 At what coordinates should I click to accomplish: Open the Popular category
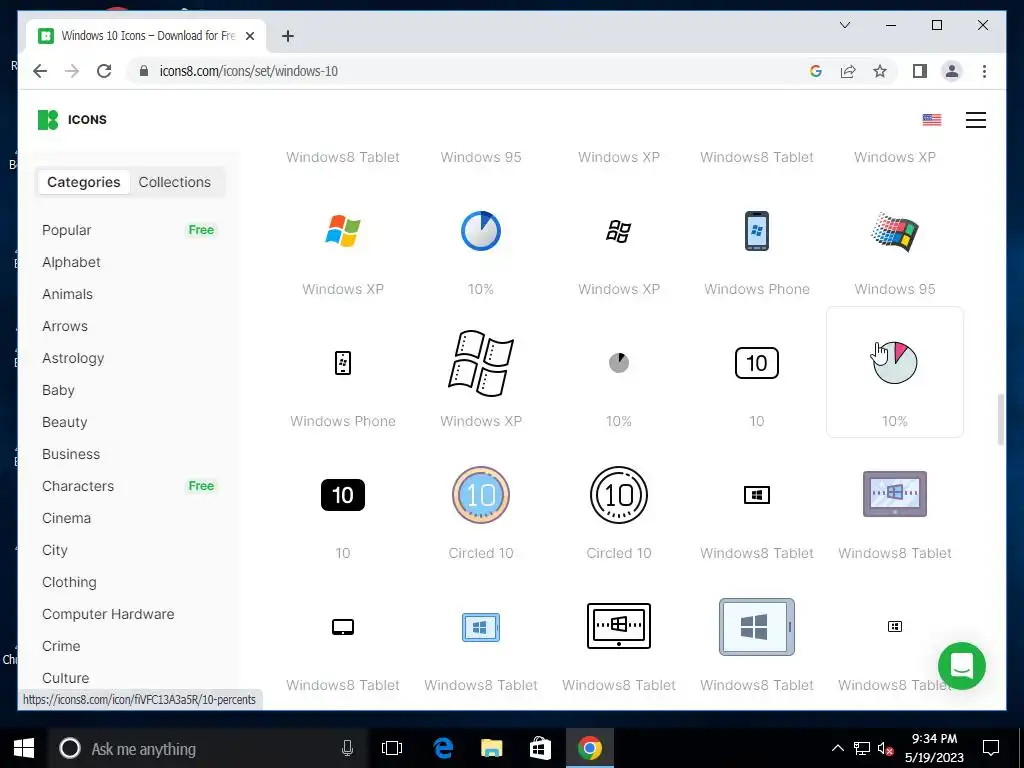[67, 231]
